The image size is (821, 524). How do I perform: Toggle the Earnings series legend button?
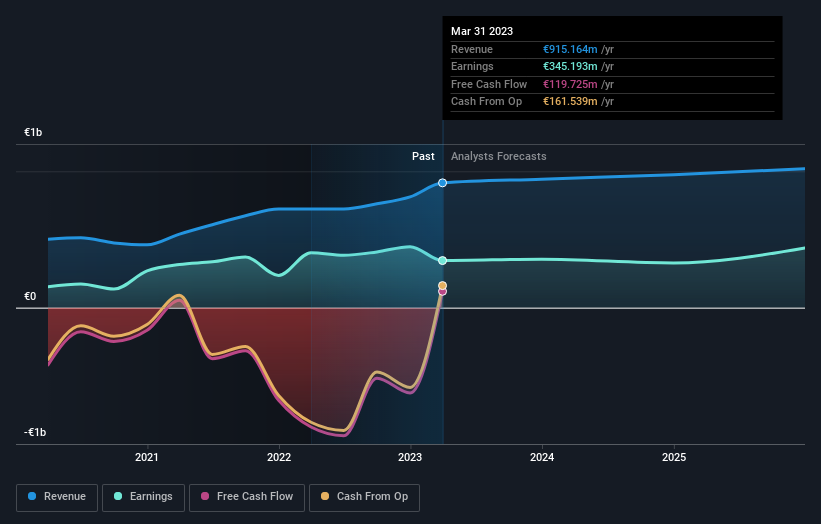pyautogui.click(x=143, y=497)
